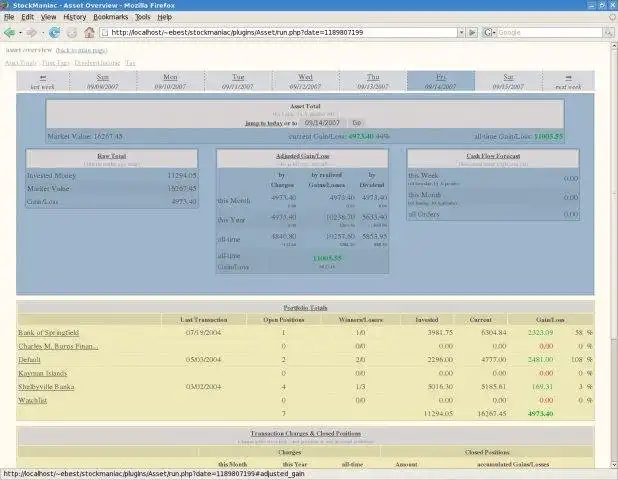Click the green 11005.55 in Adjusted Gain/Loss
618x480 pixels.
pyautogui.click(x=327, y=259)
